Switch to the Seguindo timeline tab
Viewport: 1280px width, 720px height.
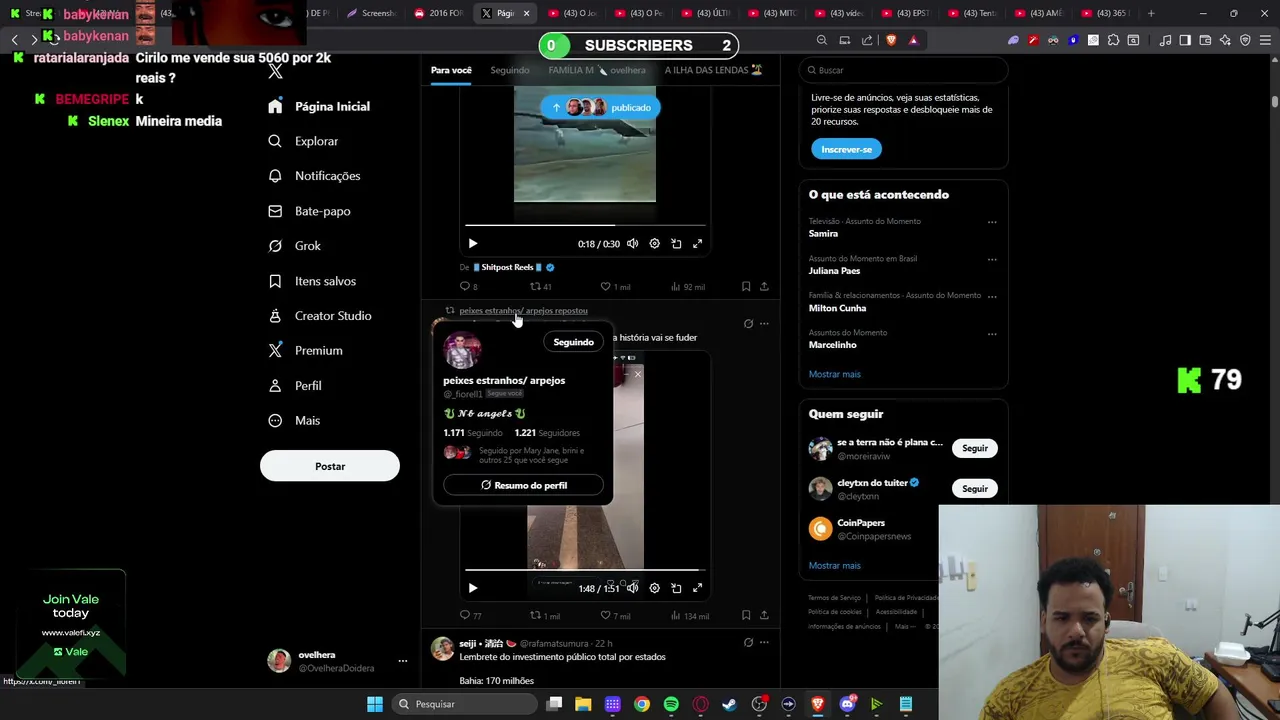point(510,70)
